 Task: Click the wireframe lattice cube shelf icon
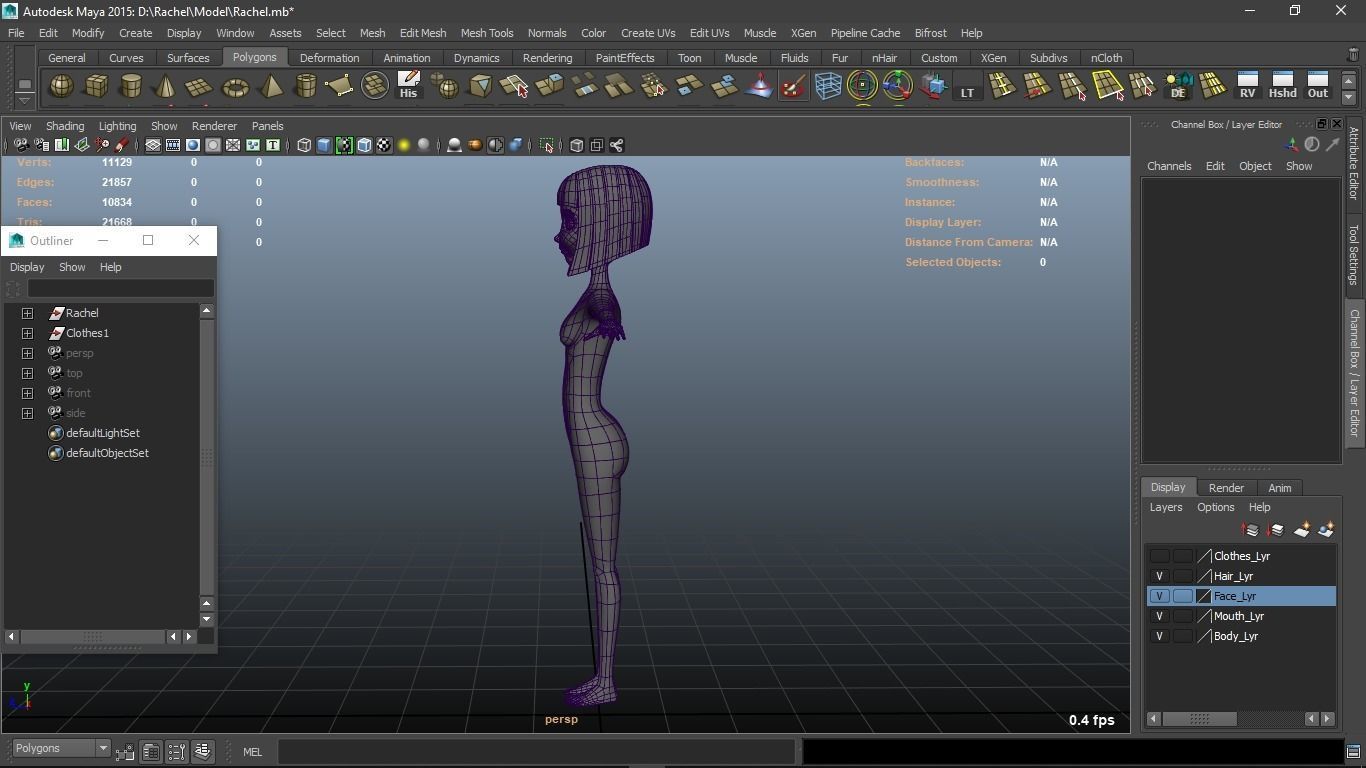(x=828, y=86)
